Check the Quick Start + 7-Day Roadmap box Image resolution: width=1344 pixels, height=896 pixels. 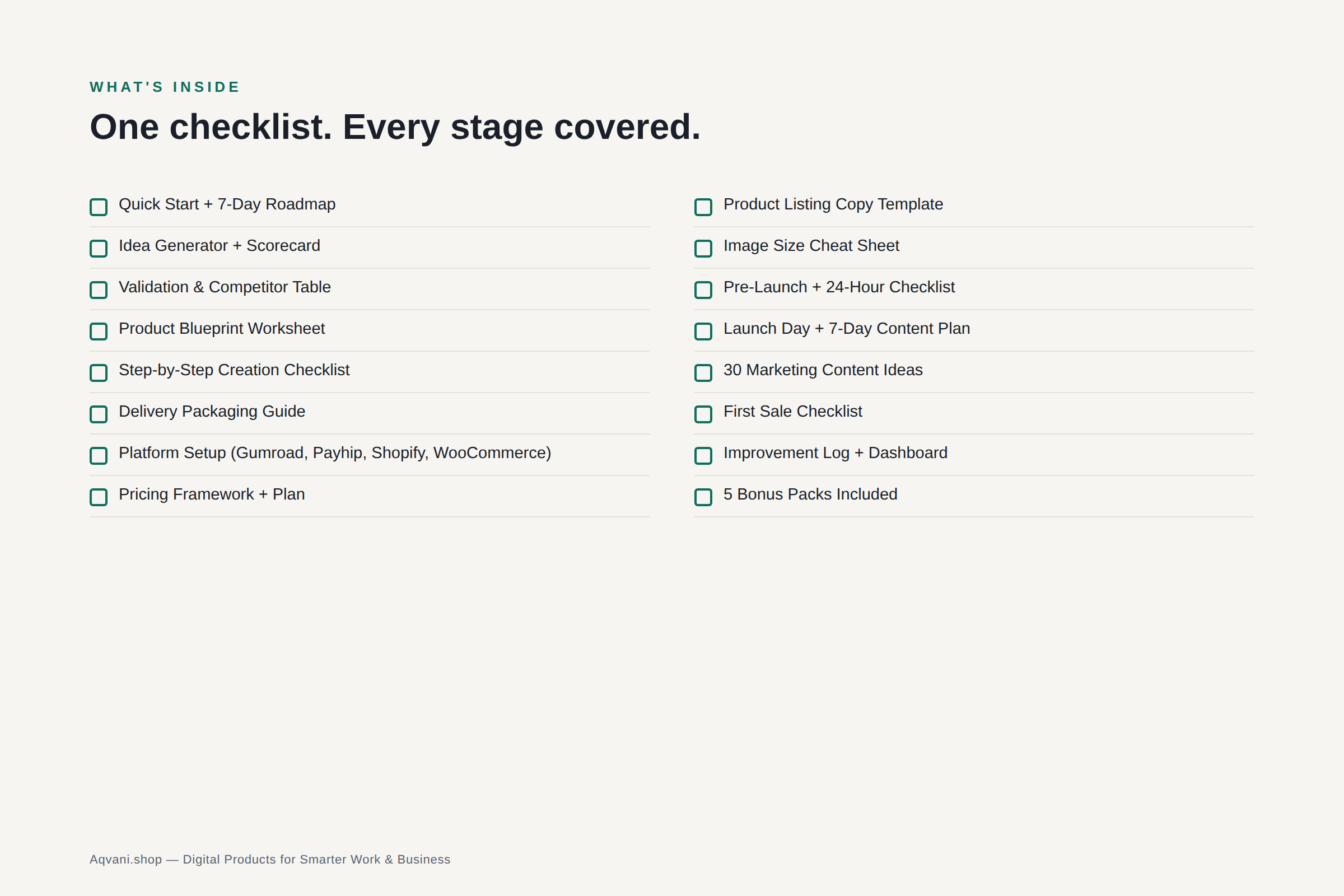pos(99,207)
